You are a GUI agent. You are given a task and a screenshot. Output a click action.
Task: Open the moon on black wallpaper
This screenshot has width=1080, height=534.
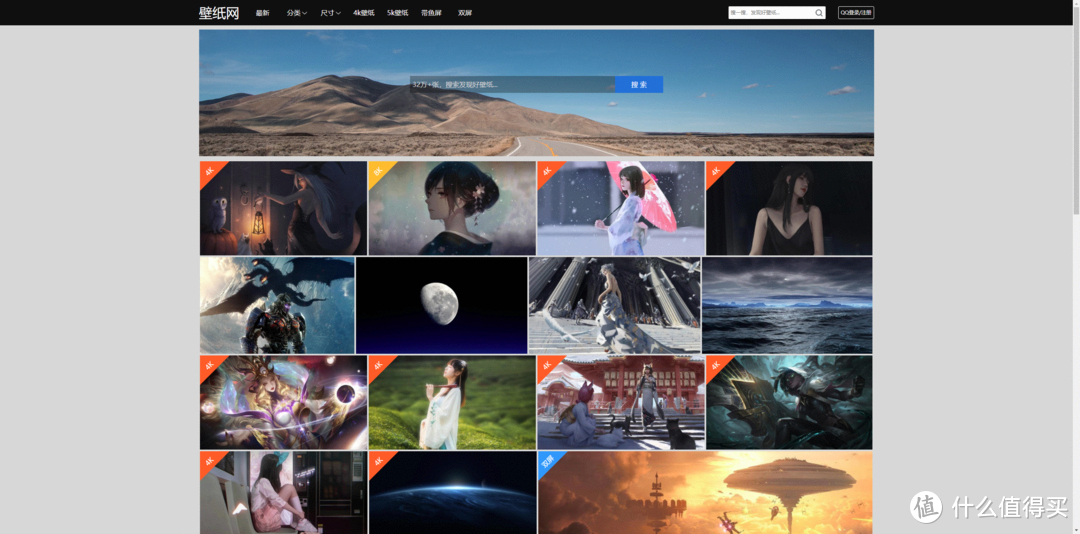coord(442,305)
